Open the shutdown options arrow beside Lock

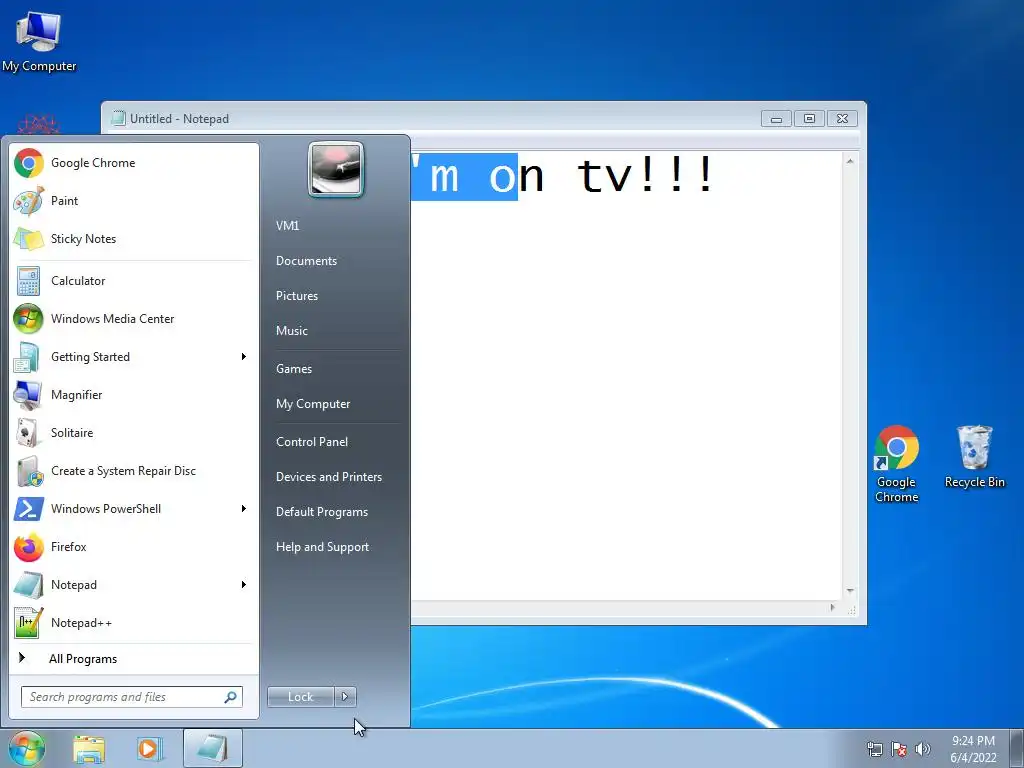point(345,697)
